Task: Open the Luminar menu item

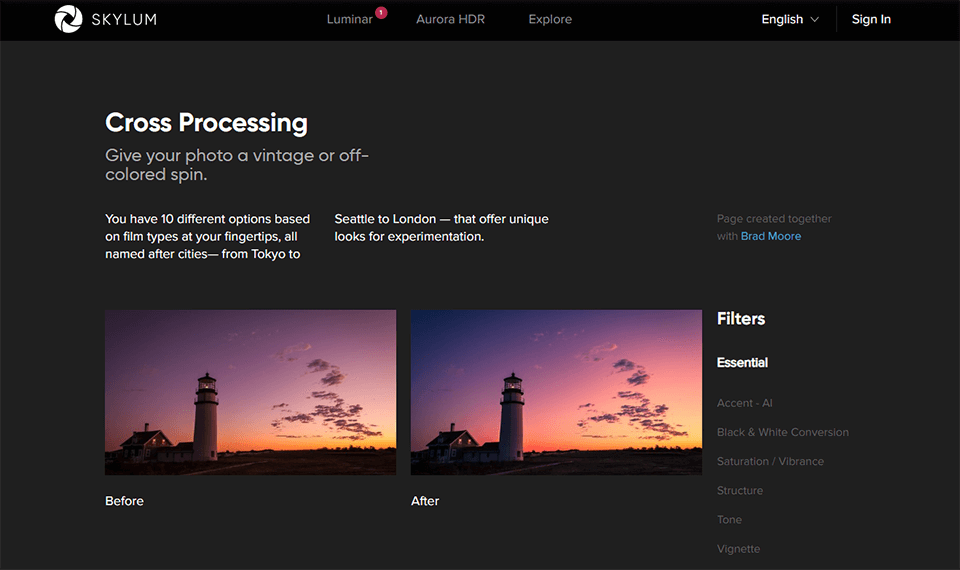Action: [x=349, y=20]
